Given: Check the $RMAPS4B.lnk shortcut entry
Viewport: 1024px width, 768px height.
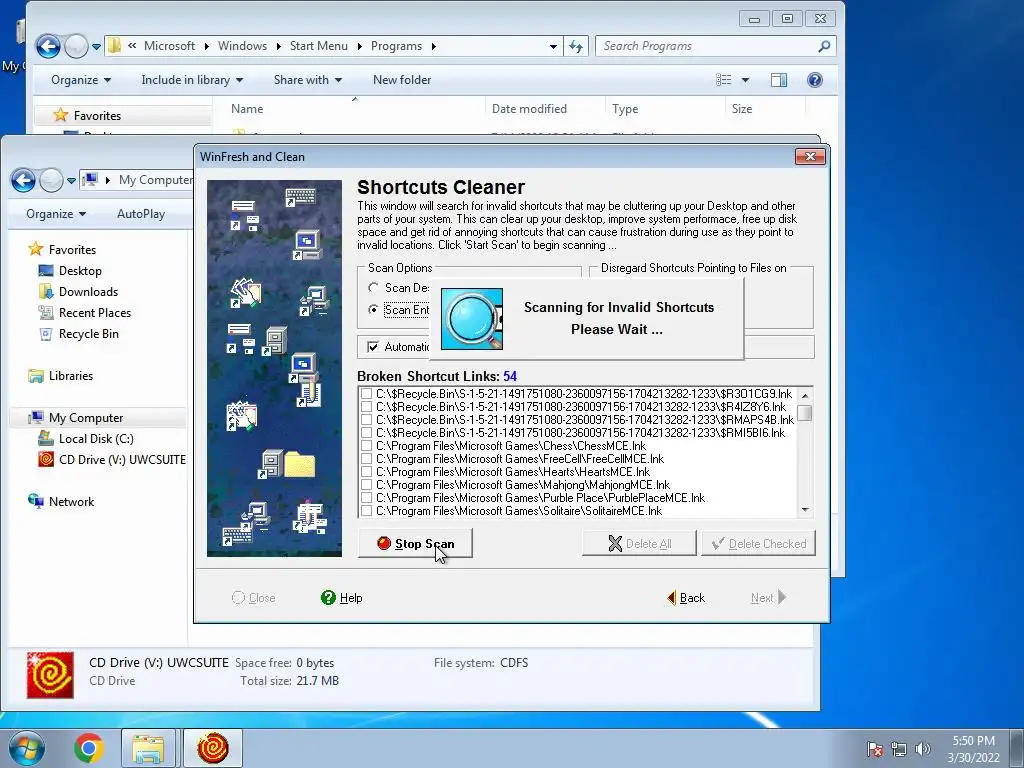Looking at the screenshot, I should tap(366, 420).
